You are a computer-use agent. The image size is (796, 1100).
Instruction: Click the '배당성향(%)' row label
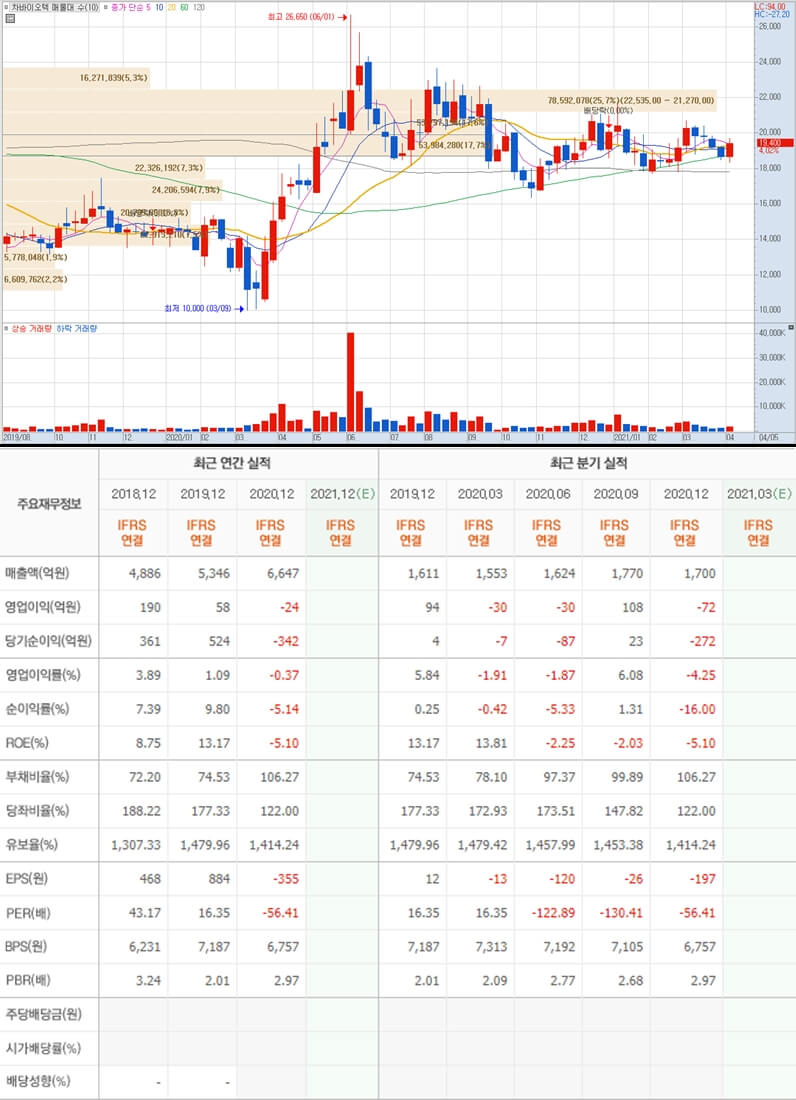39,1081
